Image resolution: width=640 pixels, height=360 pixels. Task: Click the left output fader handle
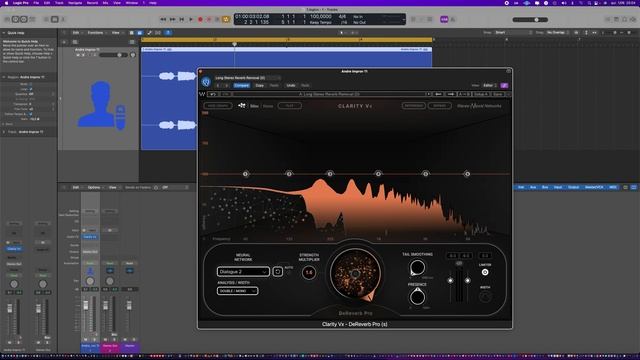[x=450, y=280]
